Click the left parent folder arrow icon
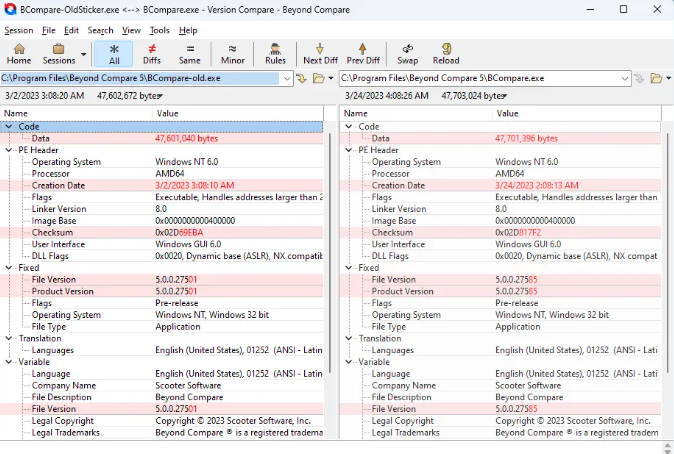Viewport: 674px width, 454px height. click(x=301, y=78)
